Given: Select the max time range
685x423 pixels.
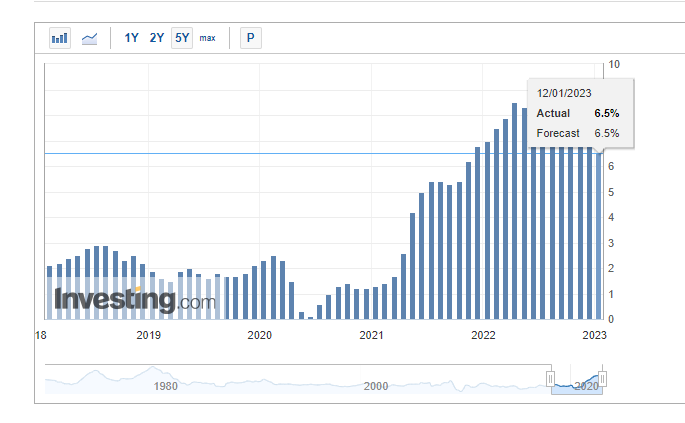Looking at the screenshot, I should tap(208, 38).
